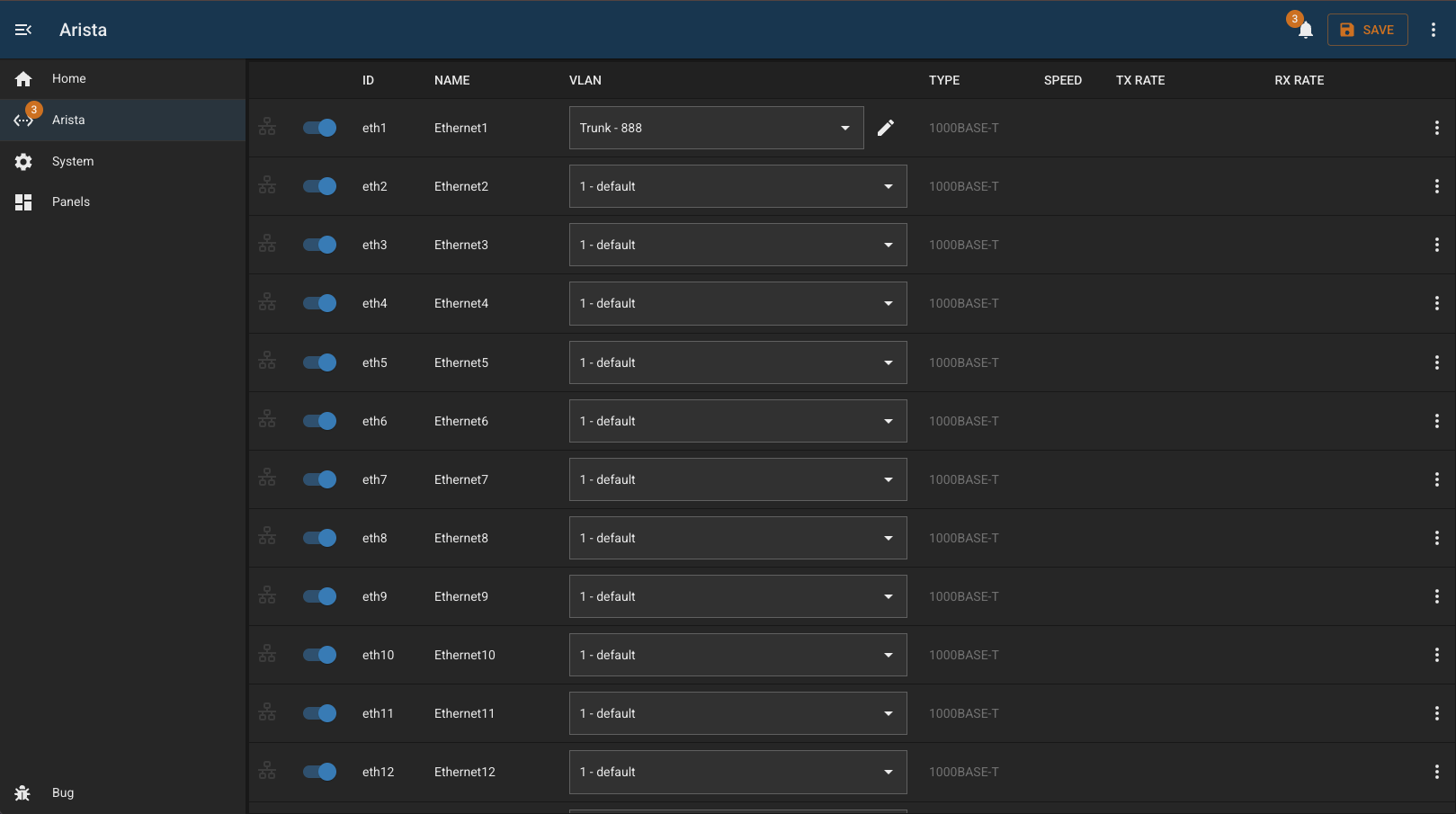The height and width of the screenshot is (814, 1456).
Task: Collapse the sidebar using the hamburger icon
Action: tap(22, 29)
